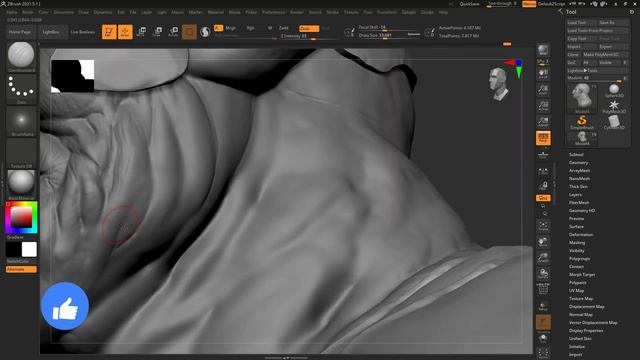
Task: Expand the Layers subpalette
Action: (x=575, y=195)
